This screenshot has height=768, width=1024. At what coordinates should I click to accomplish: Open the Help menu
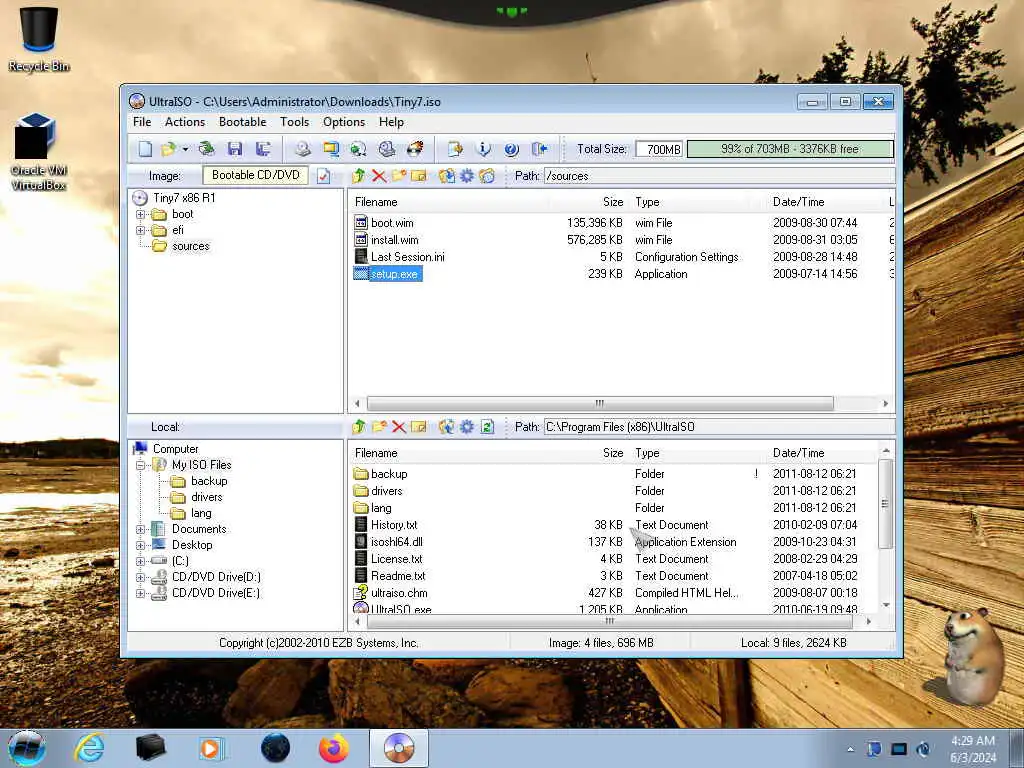(x=391, y=122)
